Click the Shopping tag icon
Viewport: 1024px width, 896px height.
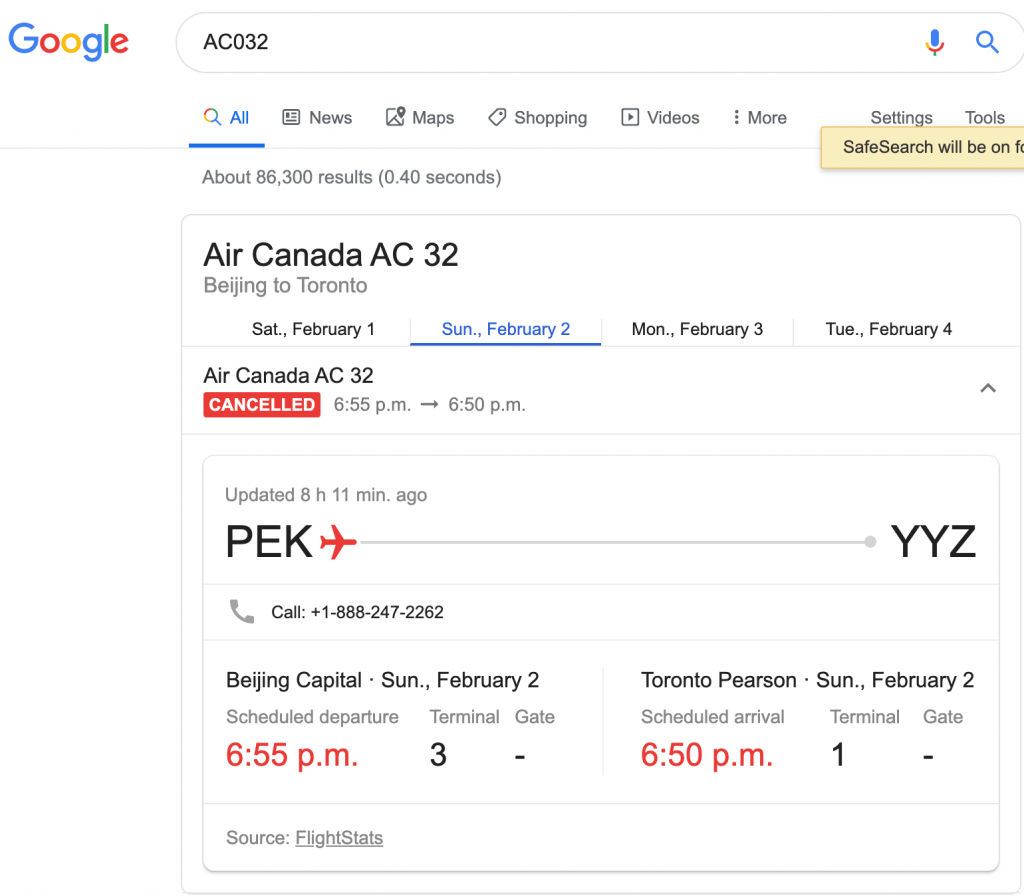click(497, 118)
